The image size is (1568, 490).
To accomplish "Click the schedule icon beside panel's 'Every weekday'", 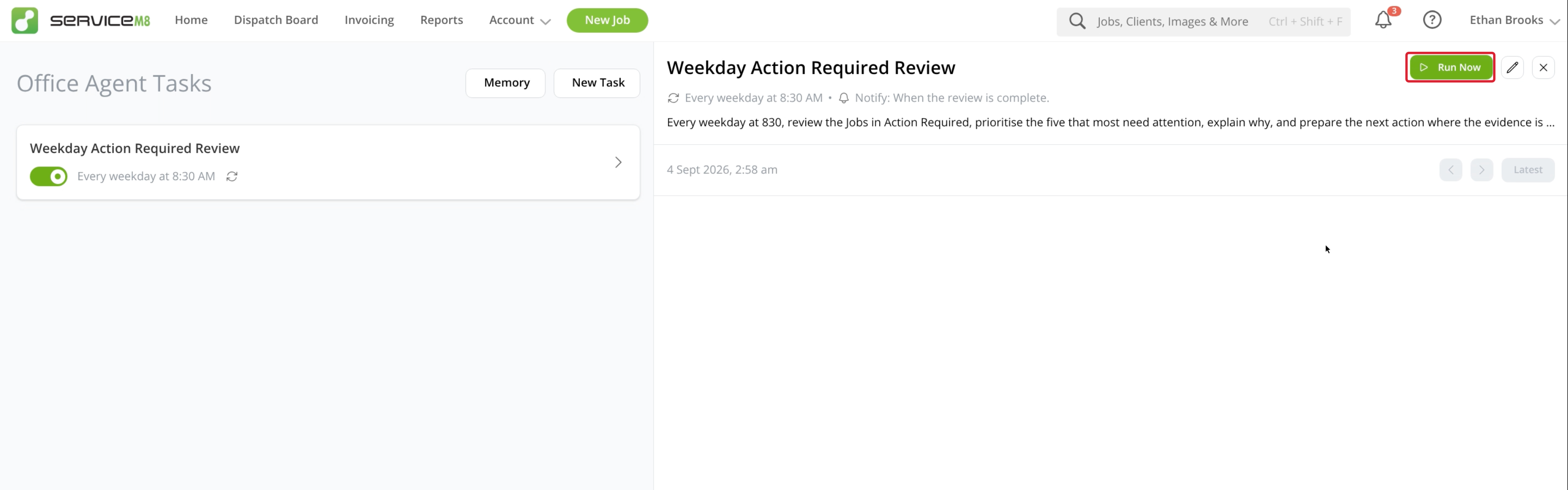I will (673, 98).
